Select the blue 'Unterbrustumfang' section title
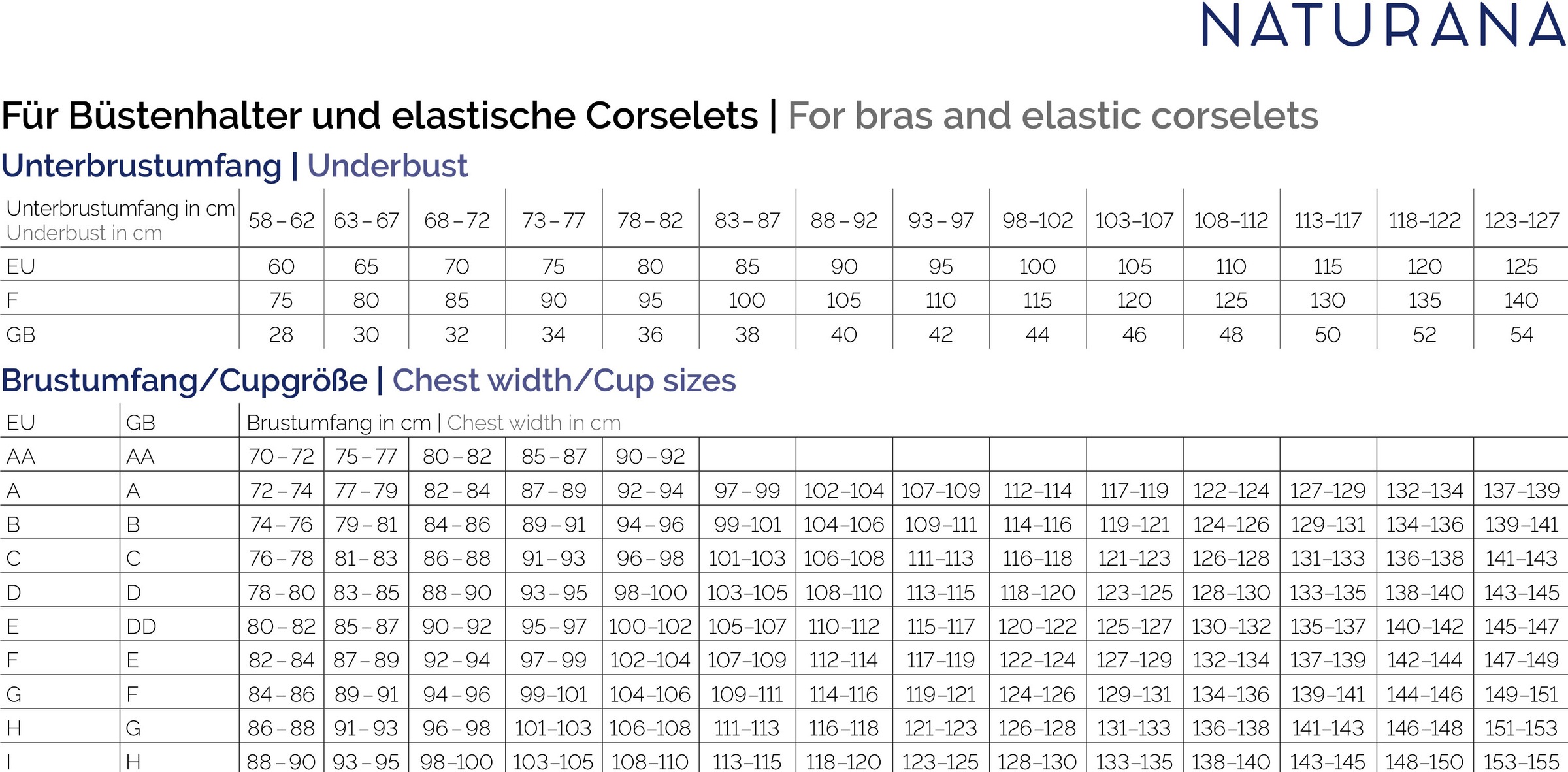This screenshot has height=772, width=1568. click(x=141, y=166)
